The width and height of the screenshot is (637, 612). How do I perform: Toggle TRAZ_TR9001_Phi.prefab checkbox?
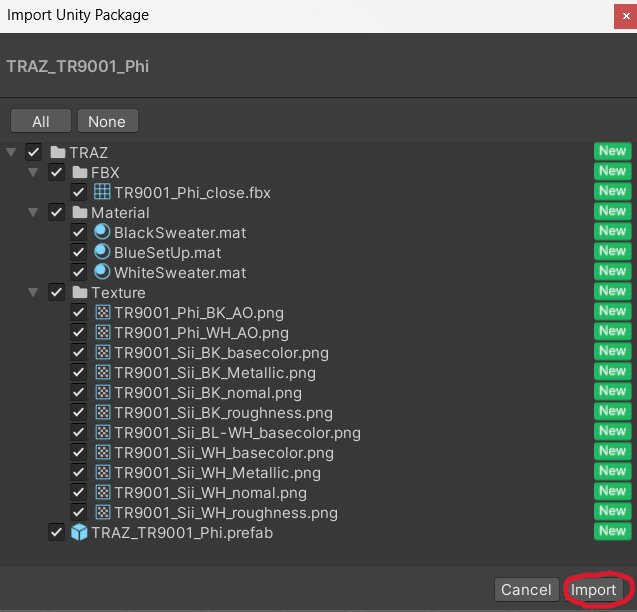tap(56, 532)
